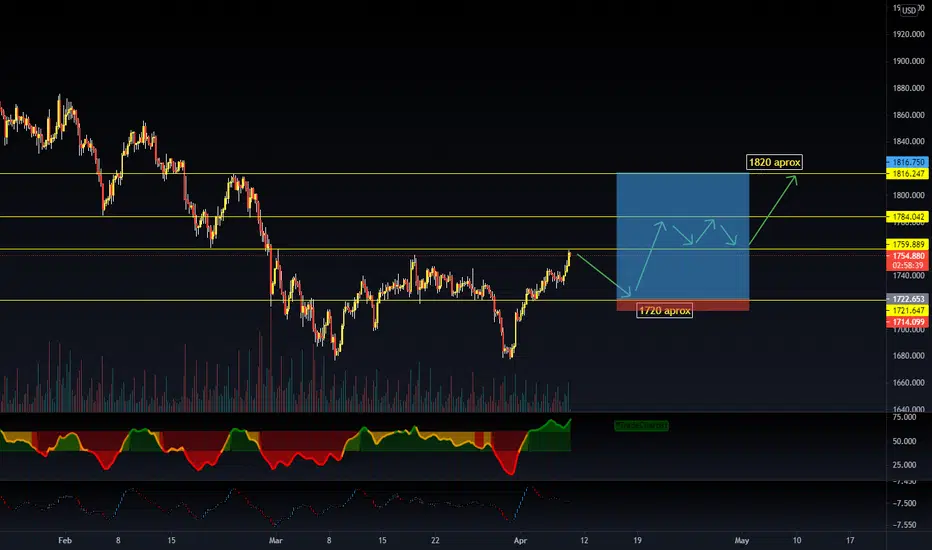Click the grey 1722.653 price tag
Viewport: 932px width, 550px height.
pos(906,299)
